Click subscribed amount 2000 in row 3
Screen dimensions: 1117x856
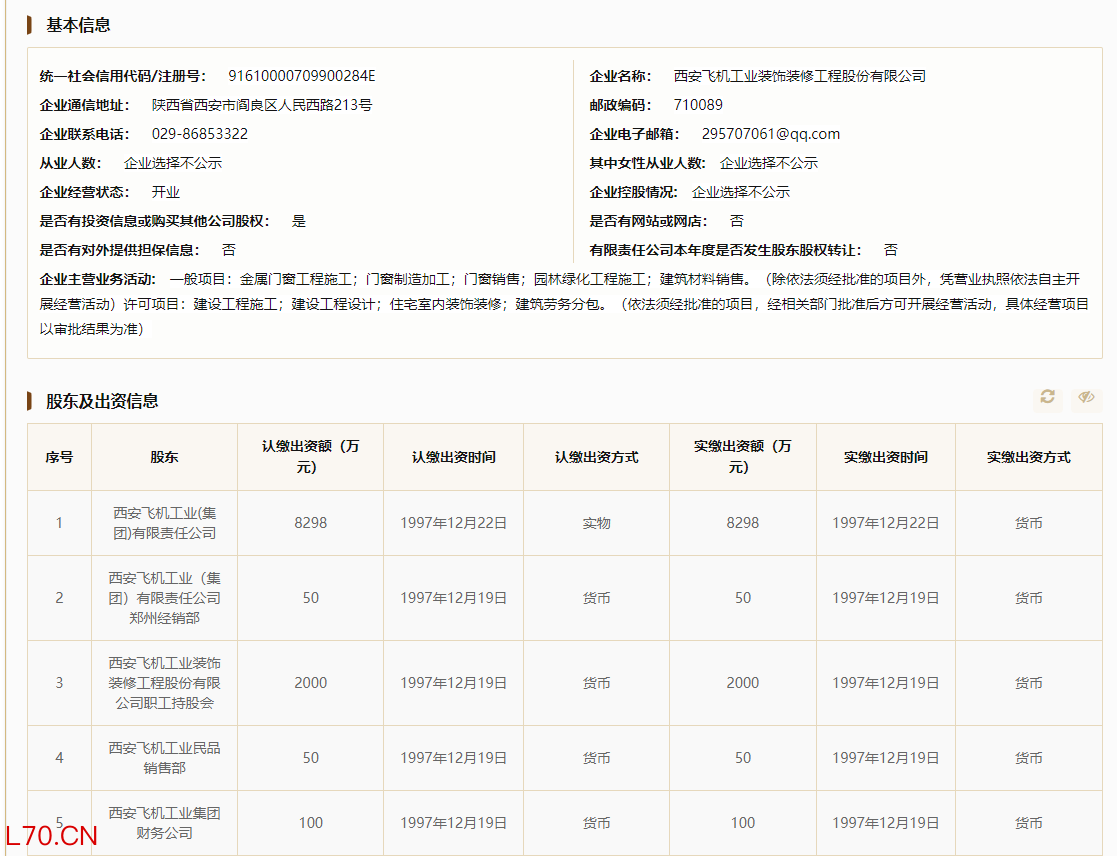pyautogui.click(x=311, y=683)
